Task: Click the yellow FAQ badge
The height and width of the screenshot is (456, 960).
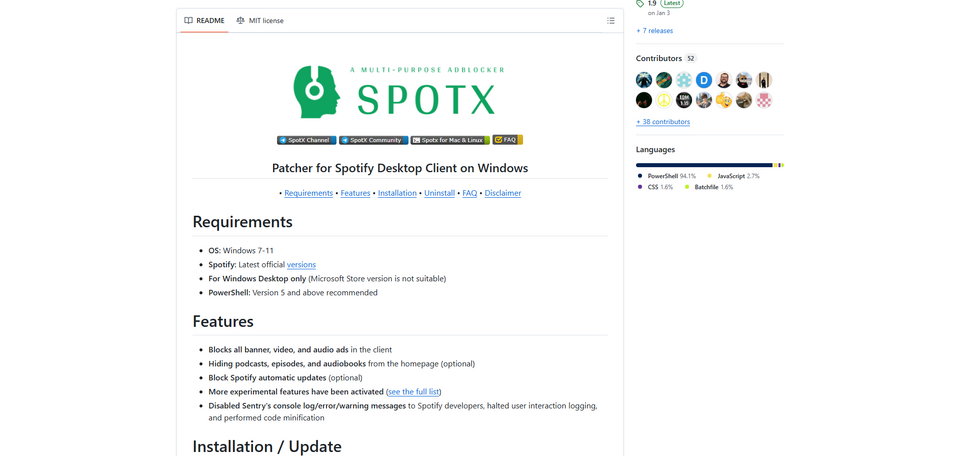Action: click(508, 140)
